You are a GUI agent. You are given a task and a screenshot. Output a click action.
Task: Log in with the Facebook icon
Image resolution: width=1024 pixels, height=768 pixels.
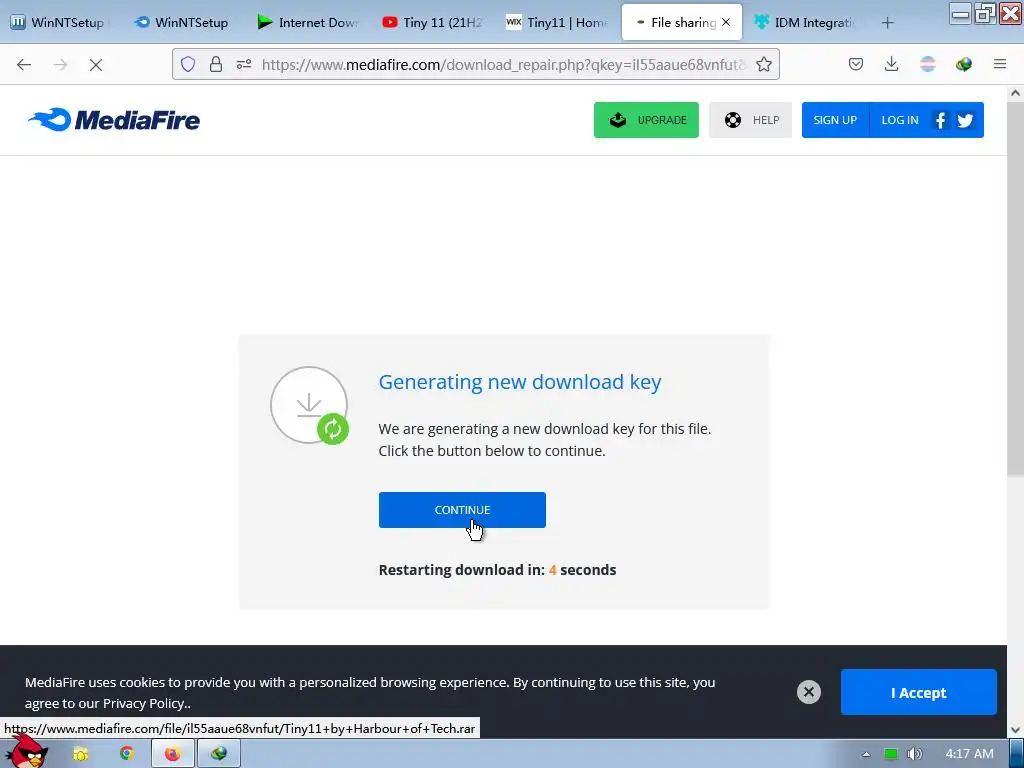point(940,120)
